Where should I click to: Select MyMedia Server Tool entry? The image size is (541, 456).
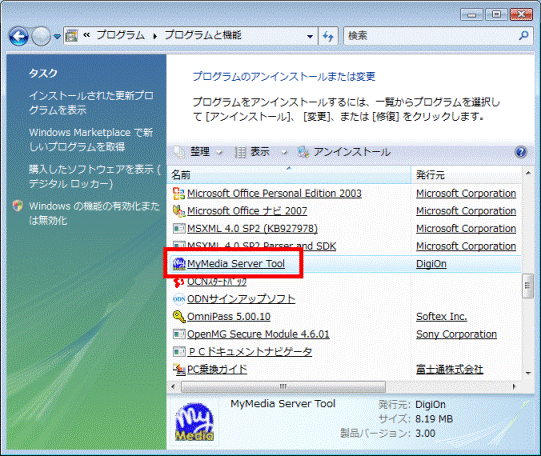(x=236, y=264)
